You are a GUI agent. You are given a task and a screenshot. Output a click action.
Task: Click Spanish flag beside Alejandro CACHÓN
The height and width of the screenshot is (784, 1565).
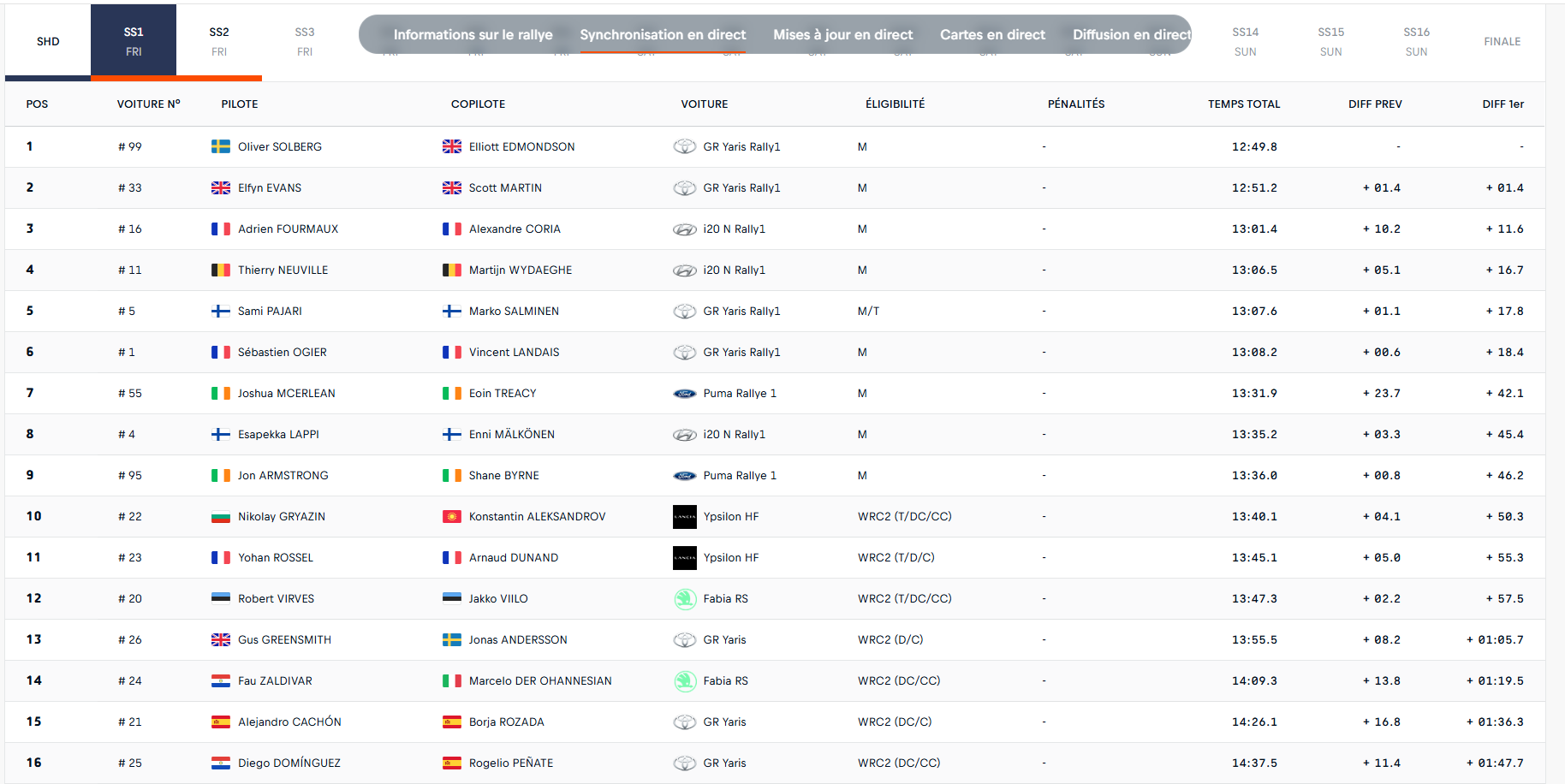(221, 722)
